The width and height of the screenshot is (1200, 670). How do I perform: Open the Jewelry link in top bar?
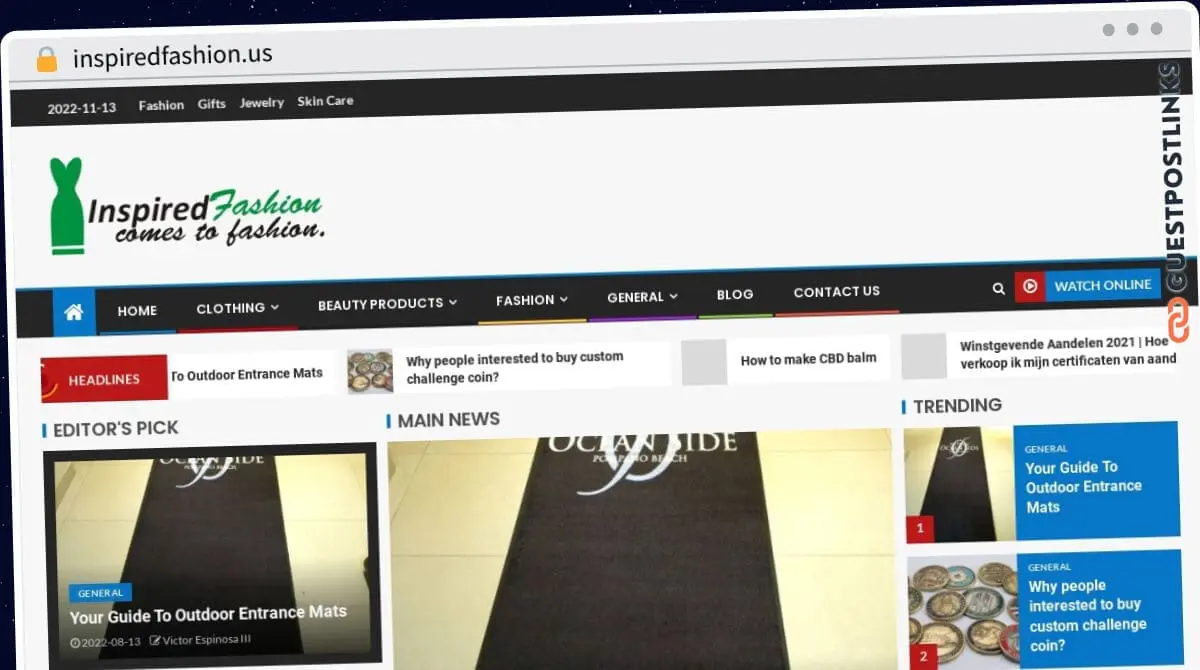tap(262, 102)
